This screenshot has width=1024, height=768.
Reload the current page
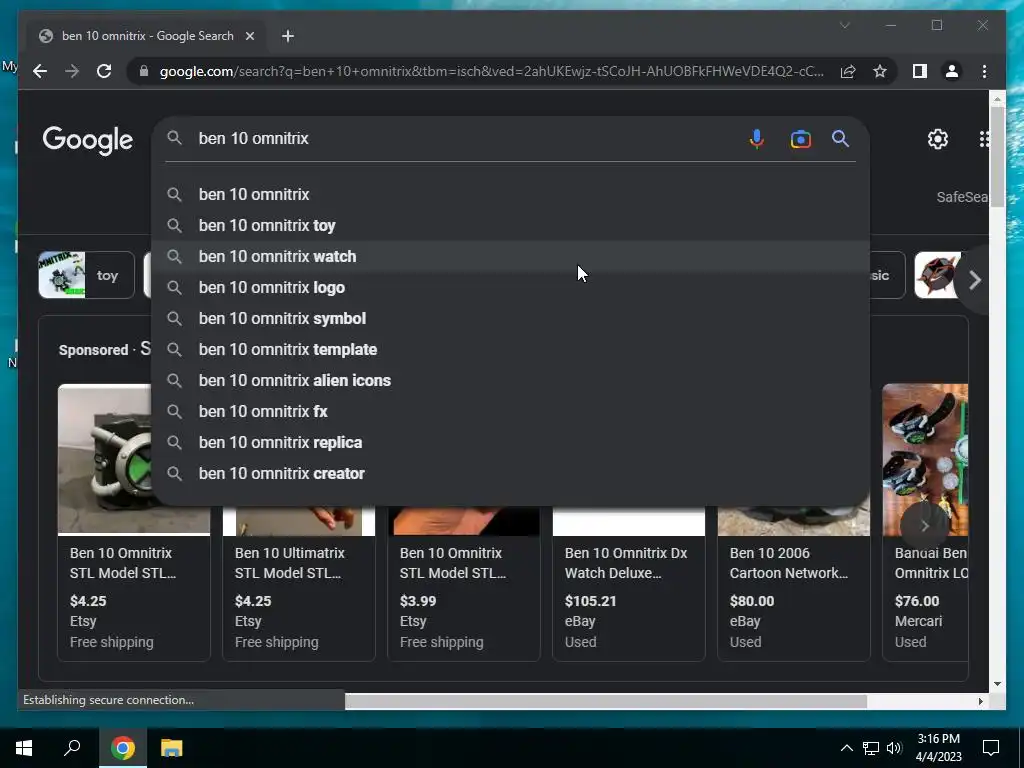click(x=104, y=71)
